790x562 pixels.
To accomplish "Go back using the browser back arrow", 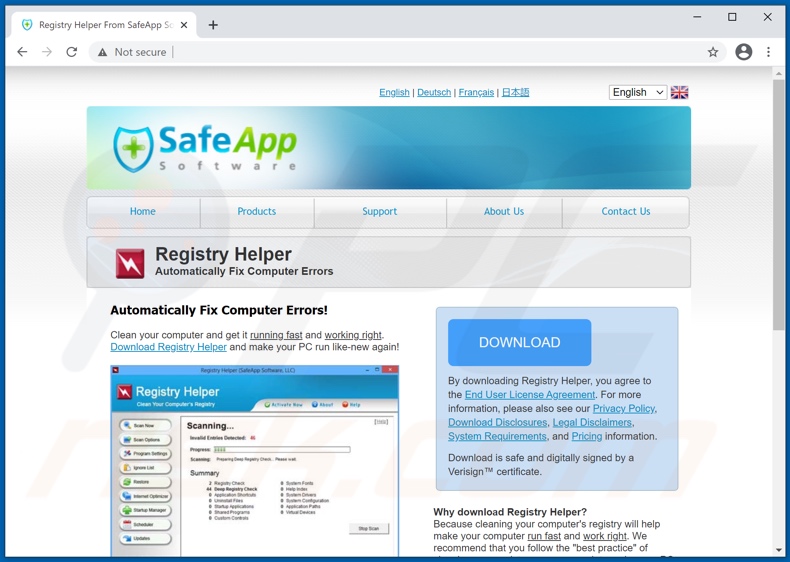I will click(22, 52).
